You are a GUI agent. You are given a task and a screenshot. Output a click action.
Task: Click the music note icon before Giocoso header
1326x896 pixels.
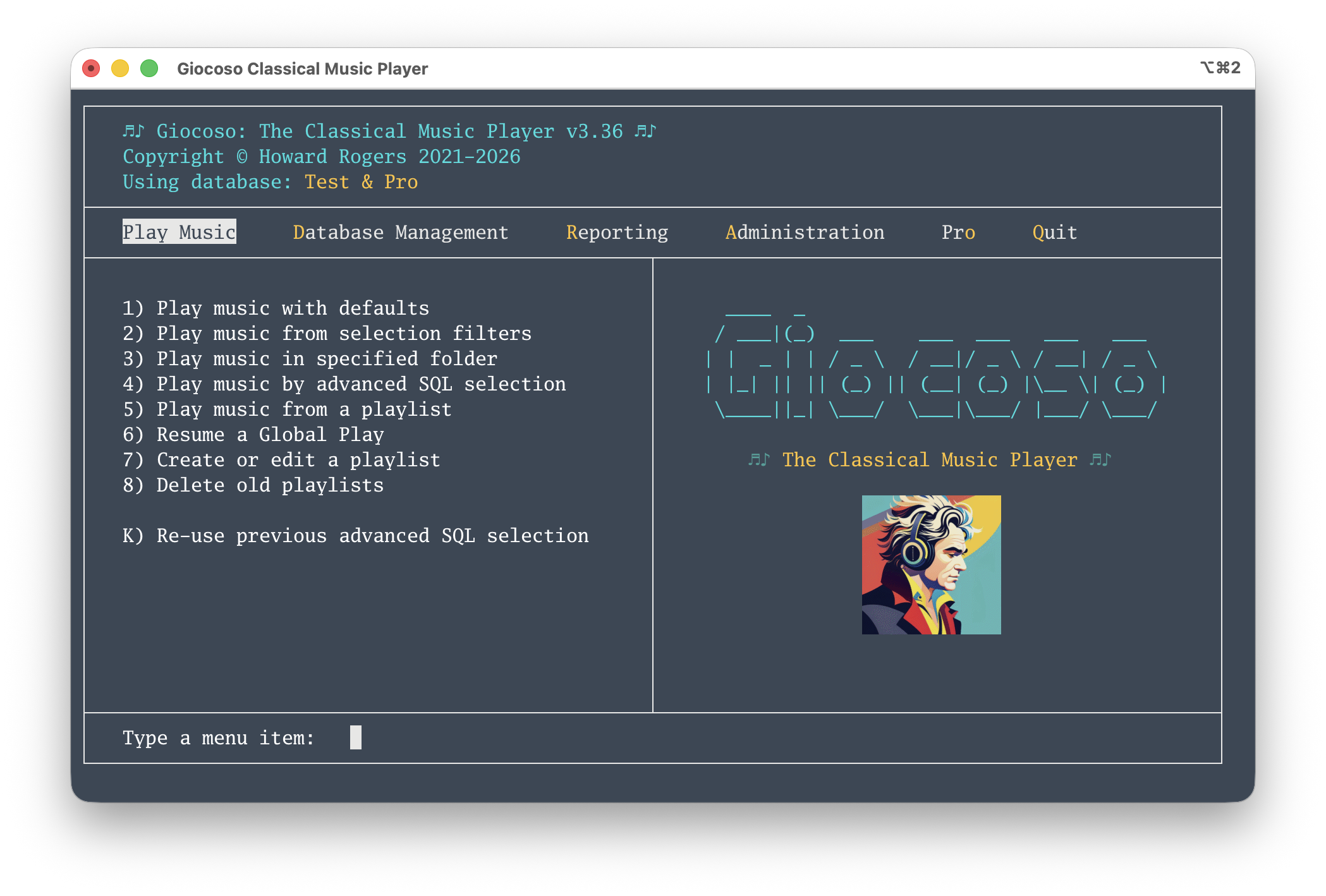coord(133,131)
